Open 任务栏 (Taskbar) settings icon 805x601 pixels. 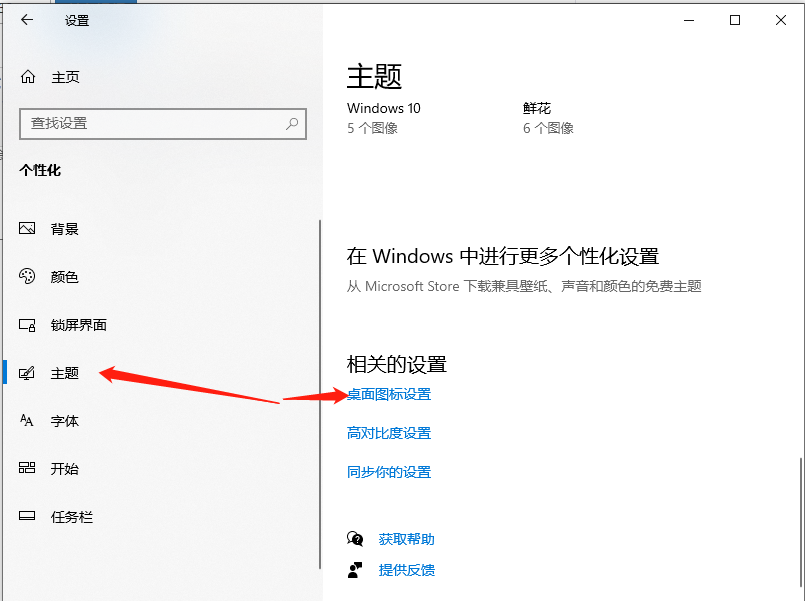(x=25, y=516)
